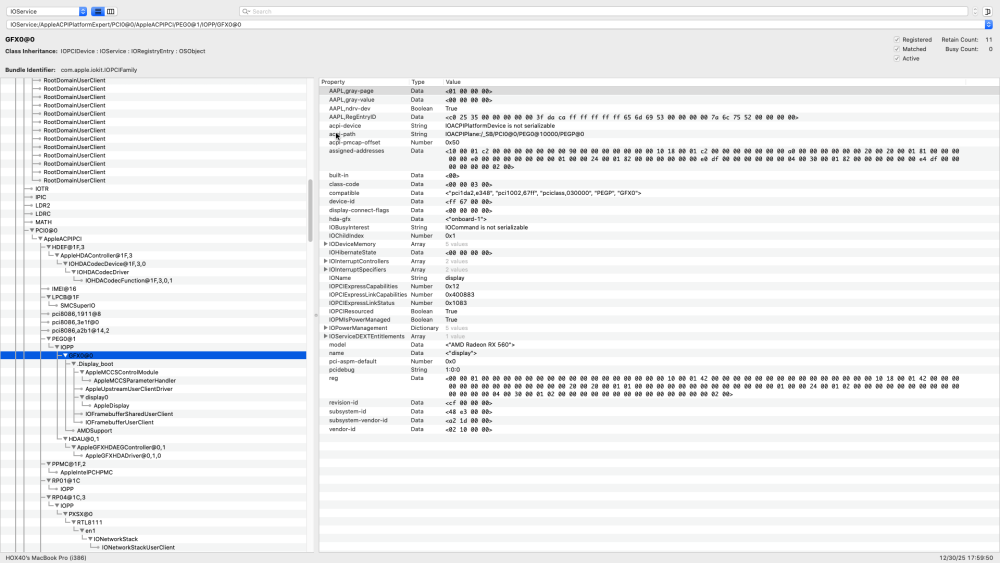Select the selected GFX0@0 tree row
Viewport: 1000px width, 563px height.
153,355
